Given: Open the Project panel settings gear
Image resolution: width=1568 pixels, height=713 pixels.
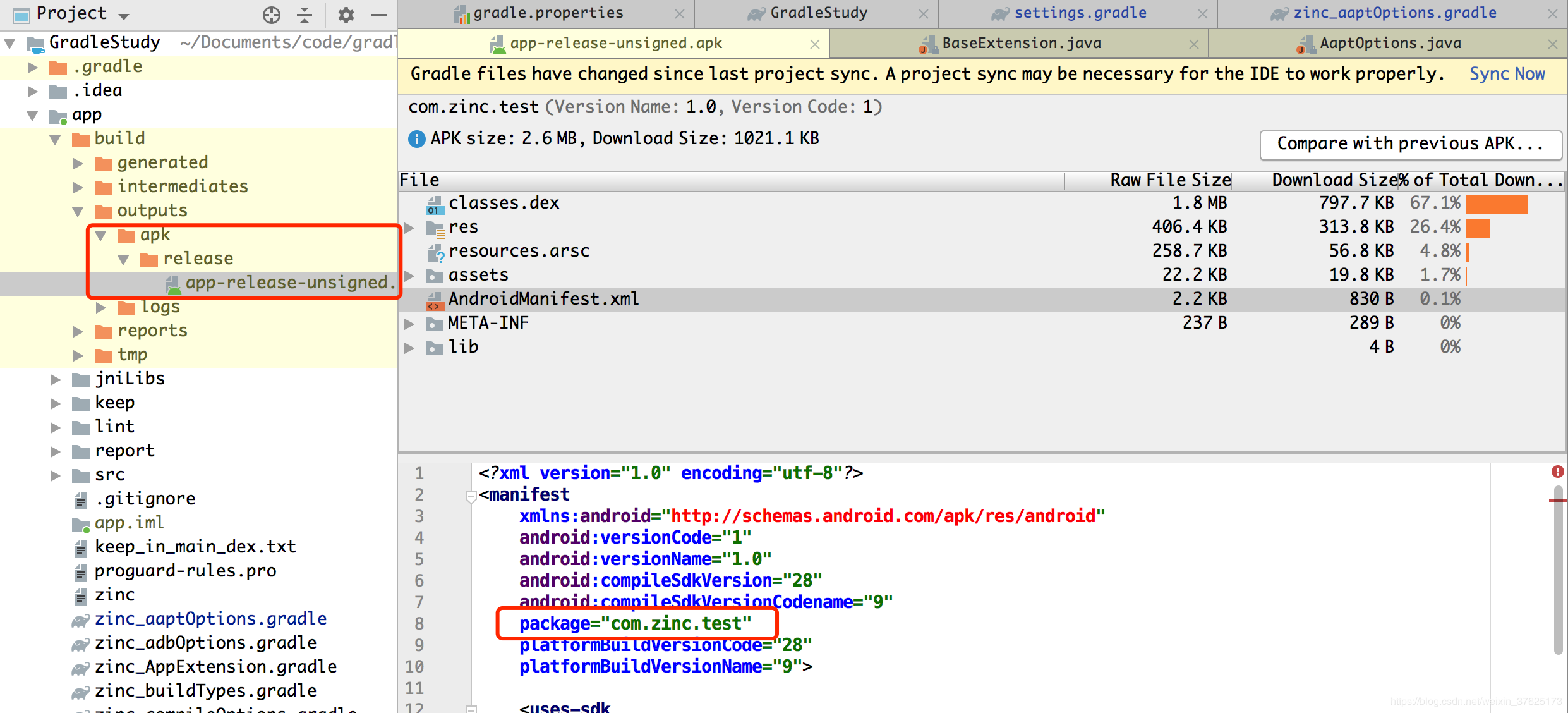Looking at the screenshot, I should click(346, 15).
